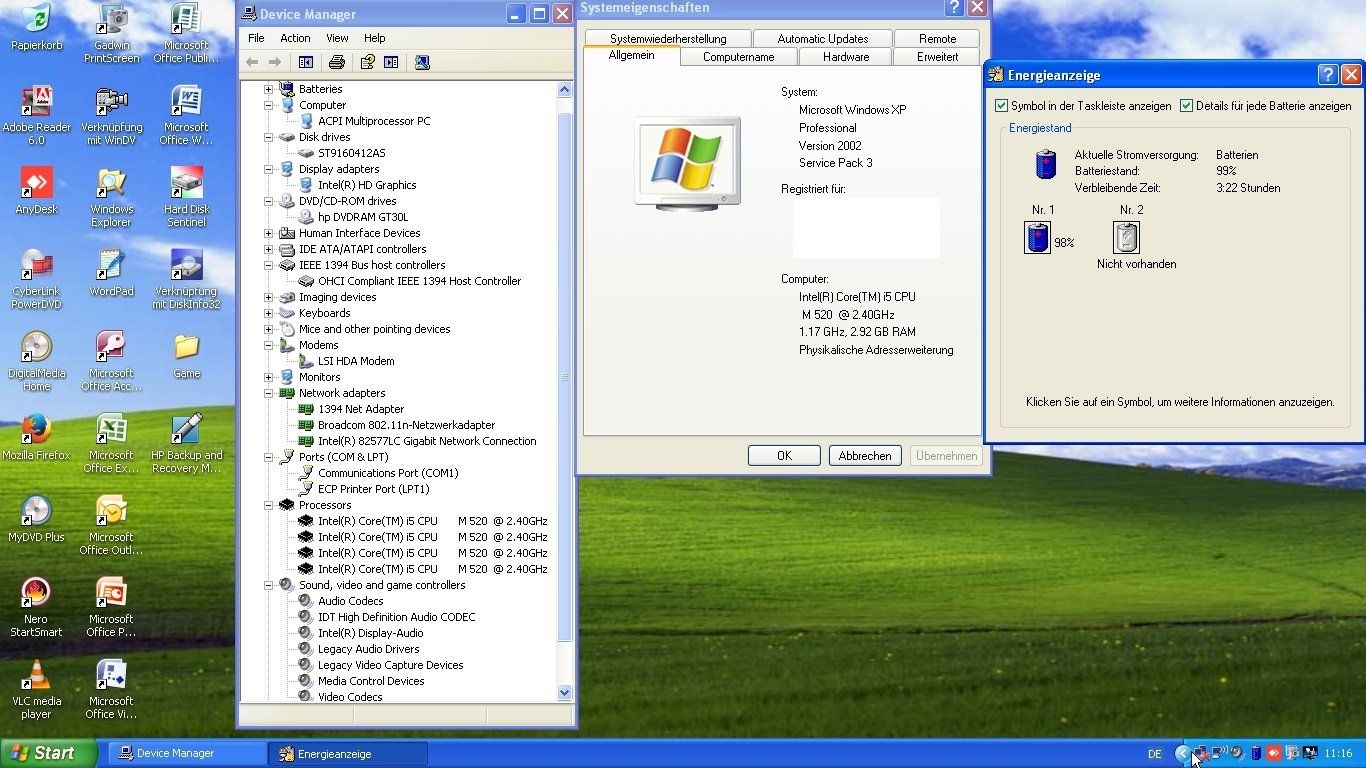Click the DE language indicator in taskbar
Screen dimensions: 1366x768
point(1155,754)
